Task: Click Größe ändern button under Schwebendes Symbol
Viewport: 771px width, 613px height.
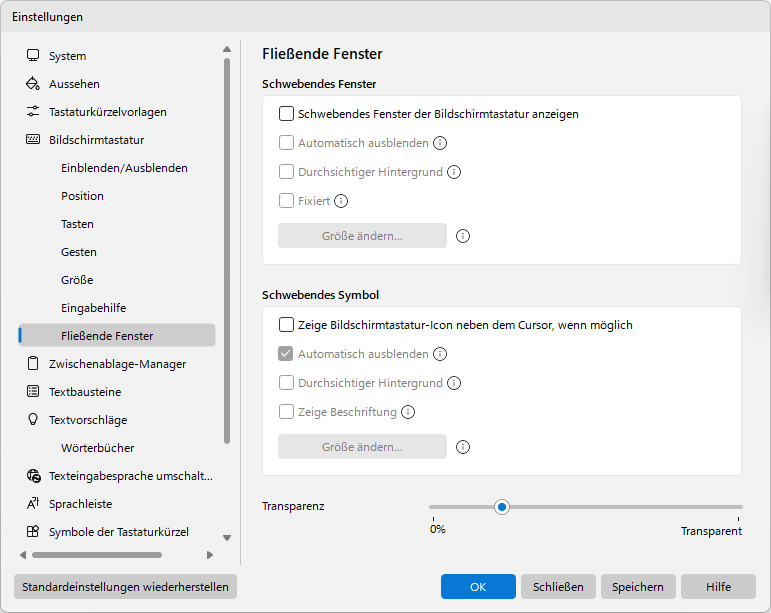Action: pos(362,446)
